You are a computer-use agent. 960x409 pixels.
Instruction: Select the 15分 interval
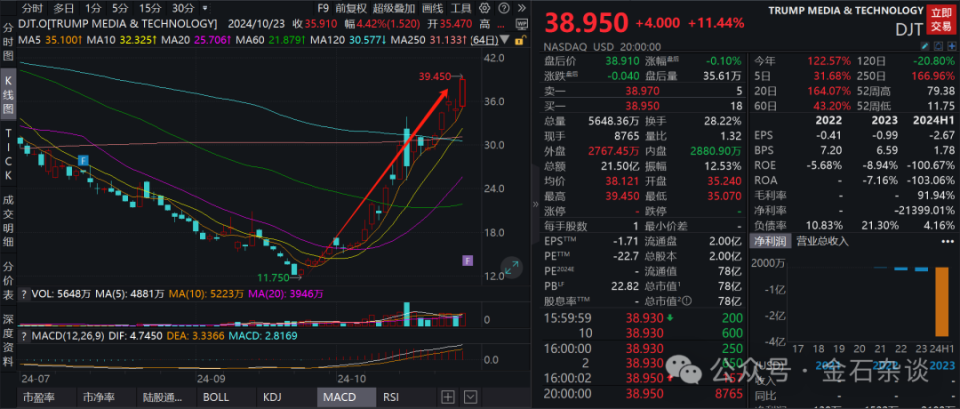149,9
